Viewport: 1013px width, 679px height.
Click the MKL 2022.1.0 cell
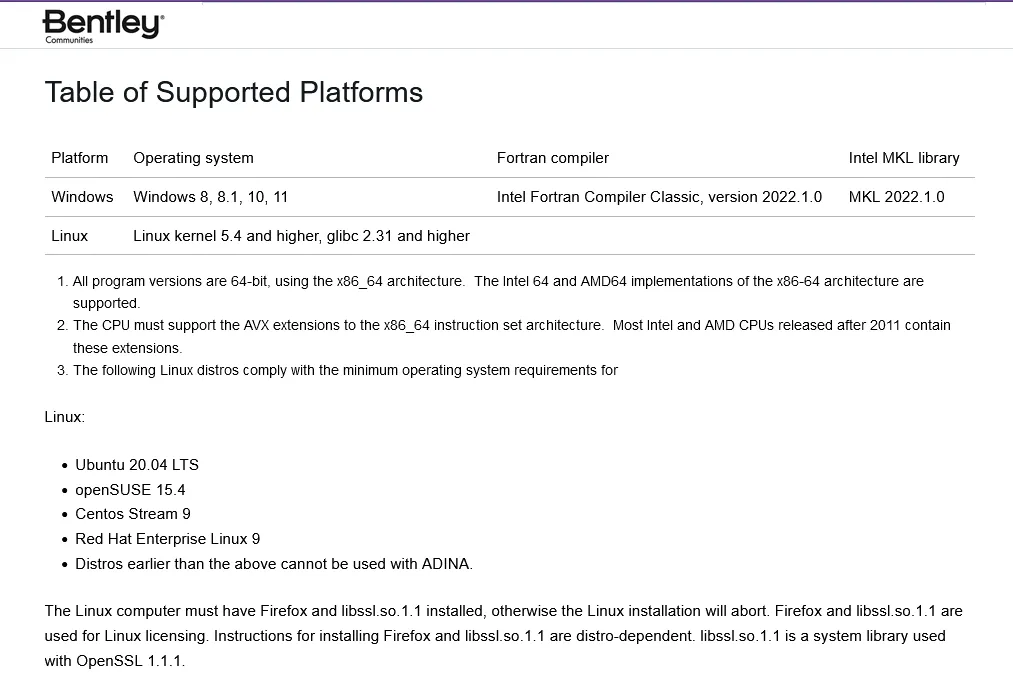click(x=896, y=197)
